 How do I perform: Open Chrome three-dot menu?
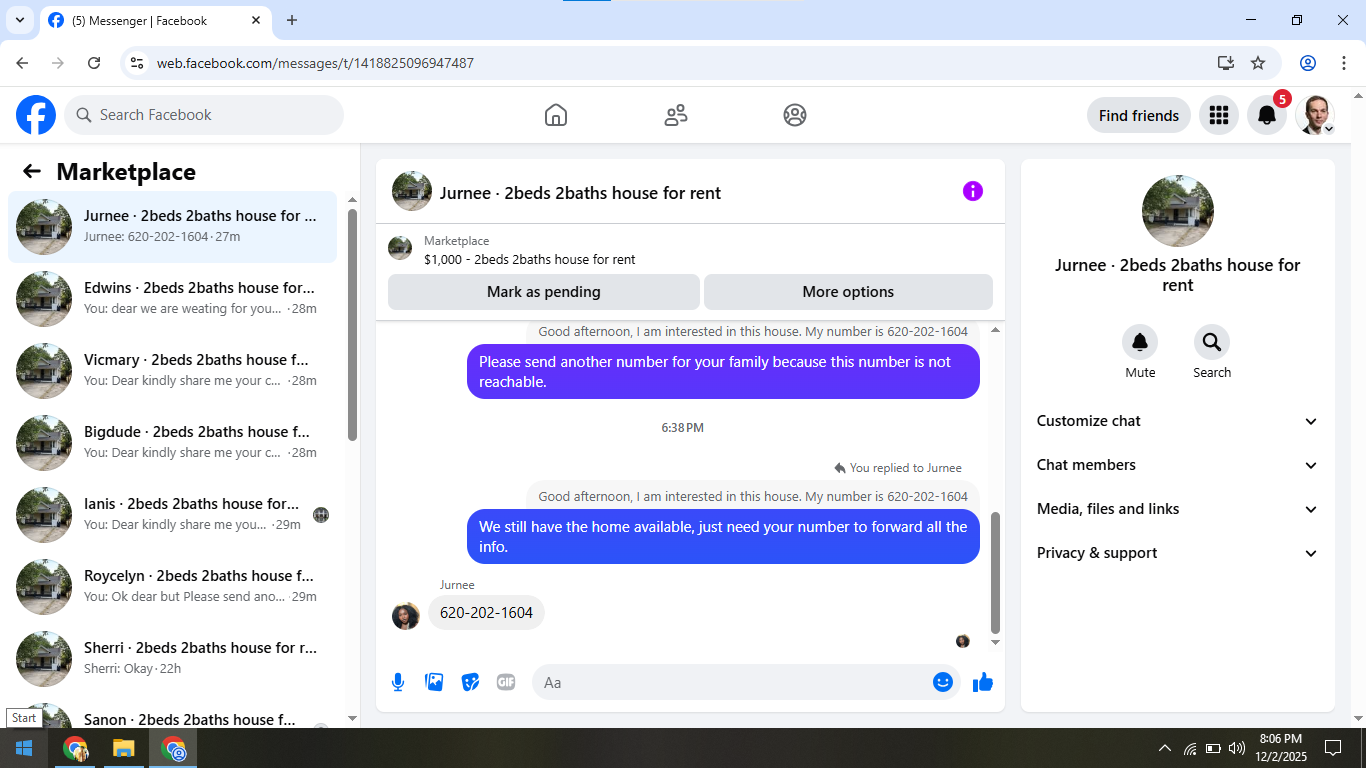1344,63
